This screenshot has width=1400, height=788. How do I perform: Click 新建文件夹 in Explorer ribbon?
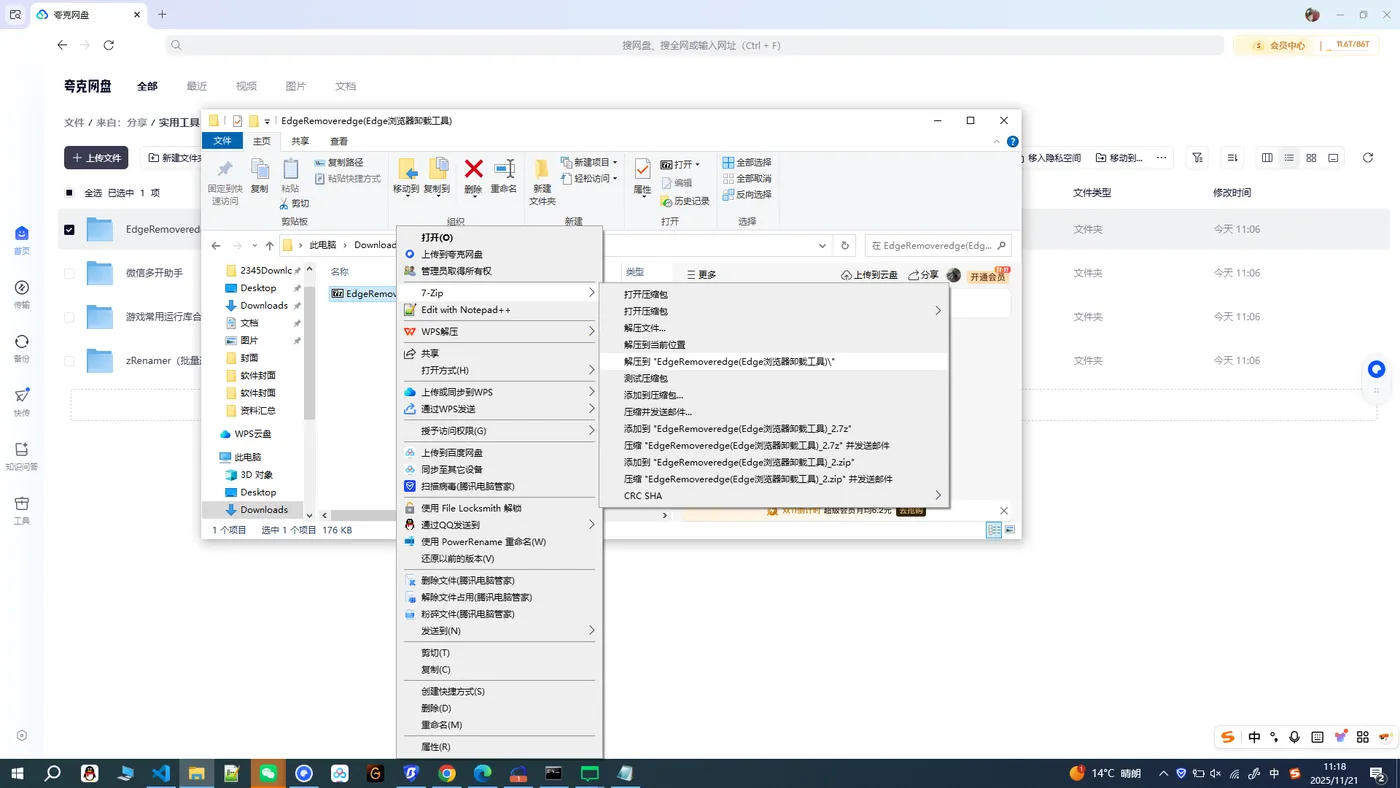(x=542, y=182)
